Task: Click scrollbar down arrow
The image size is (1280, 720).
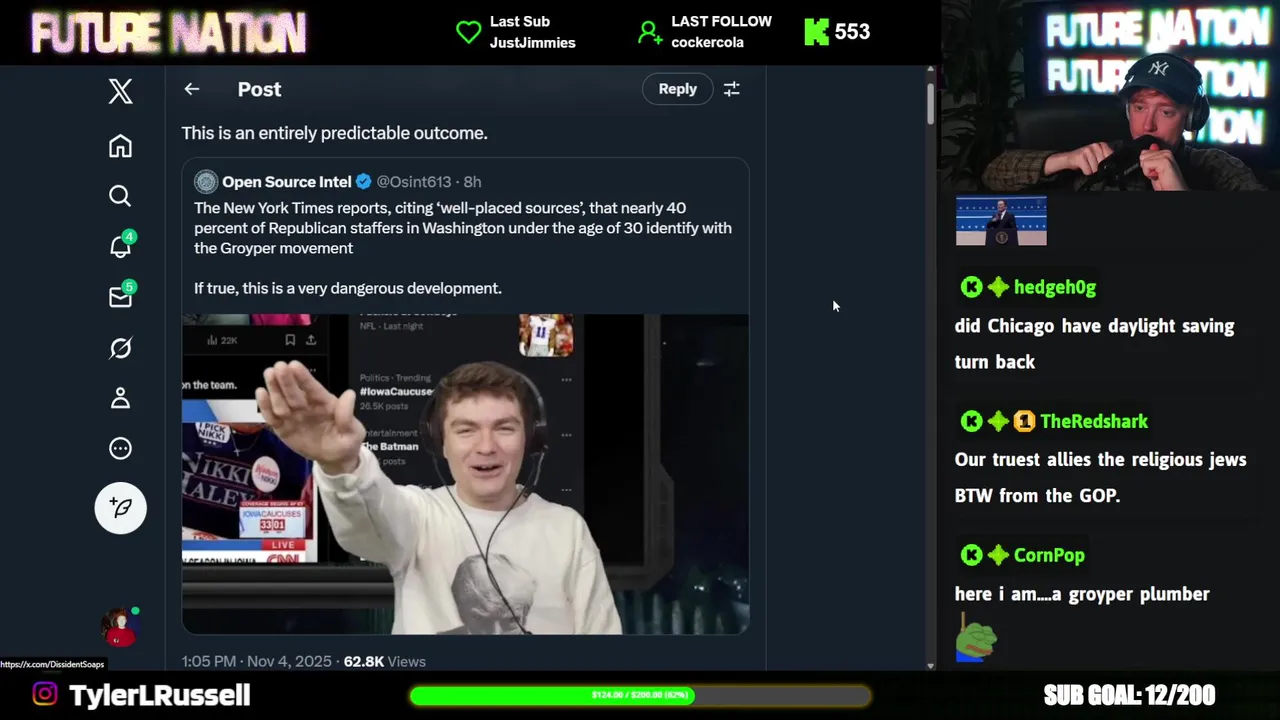Action: point(930,665)
